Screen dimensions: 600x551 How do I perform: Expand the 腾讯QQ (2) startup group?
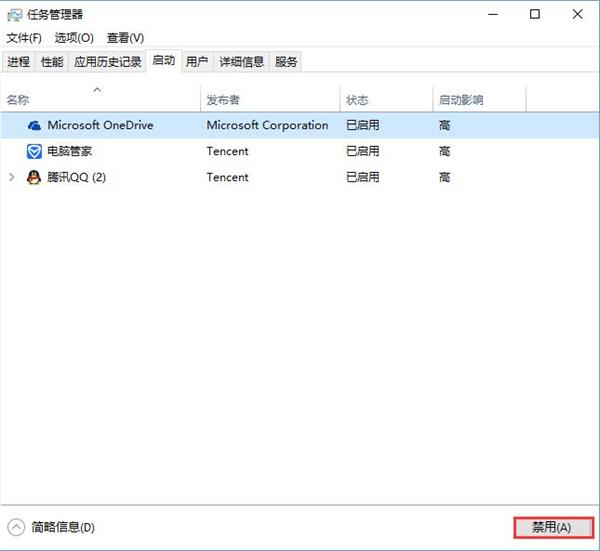pyautogui.click(x=11, y=177)
